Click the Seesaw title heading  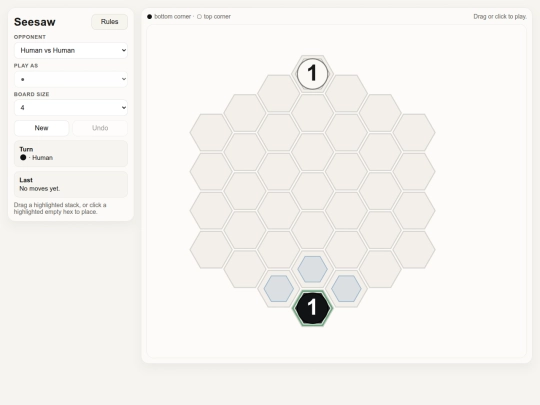[35, 22]
